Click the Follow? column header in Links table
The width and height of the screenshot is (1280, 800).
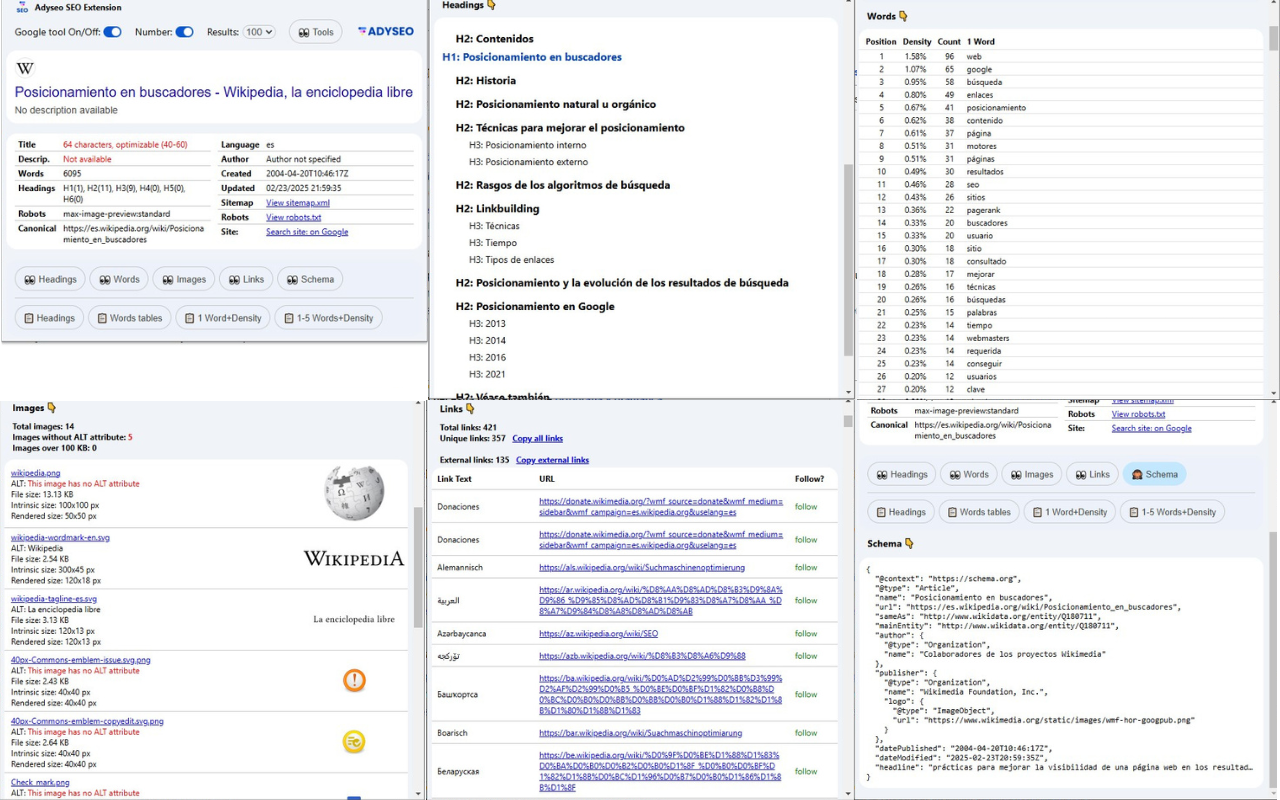809,478
